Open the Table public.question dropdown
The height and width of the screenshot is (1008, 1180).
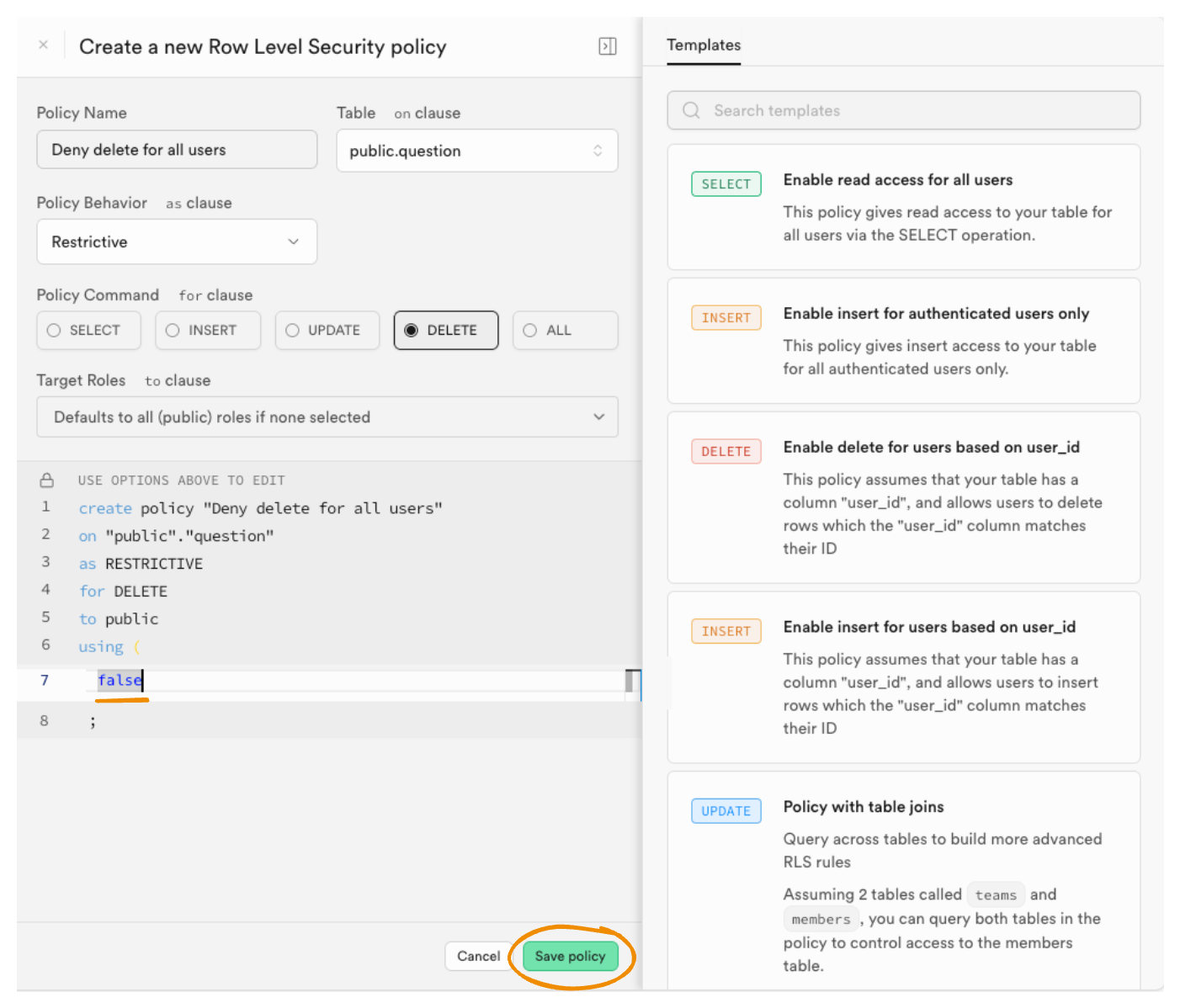[x=476, y=151]
